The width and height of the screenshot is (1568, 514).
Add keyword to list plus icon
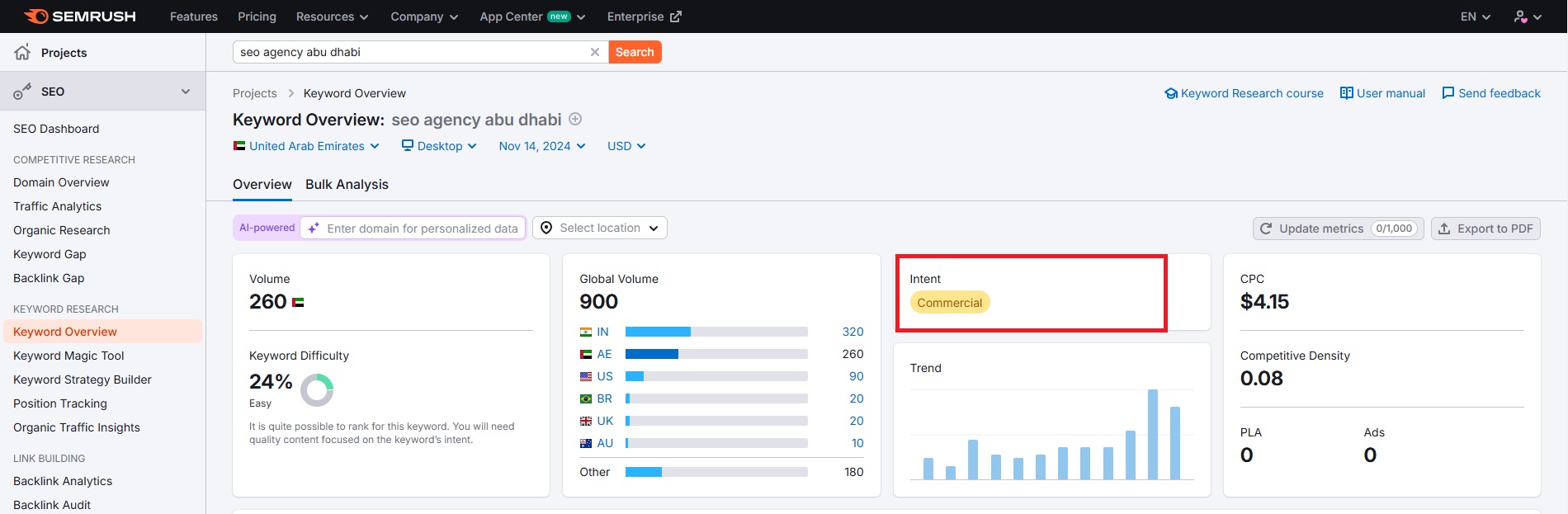(576, 119)
